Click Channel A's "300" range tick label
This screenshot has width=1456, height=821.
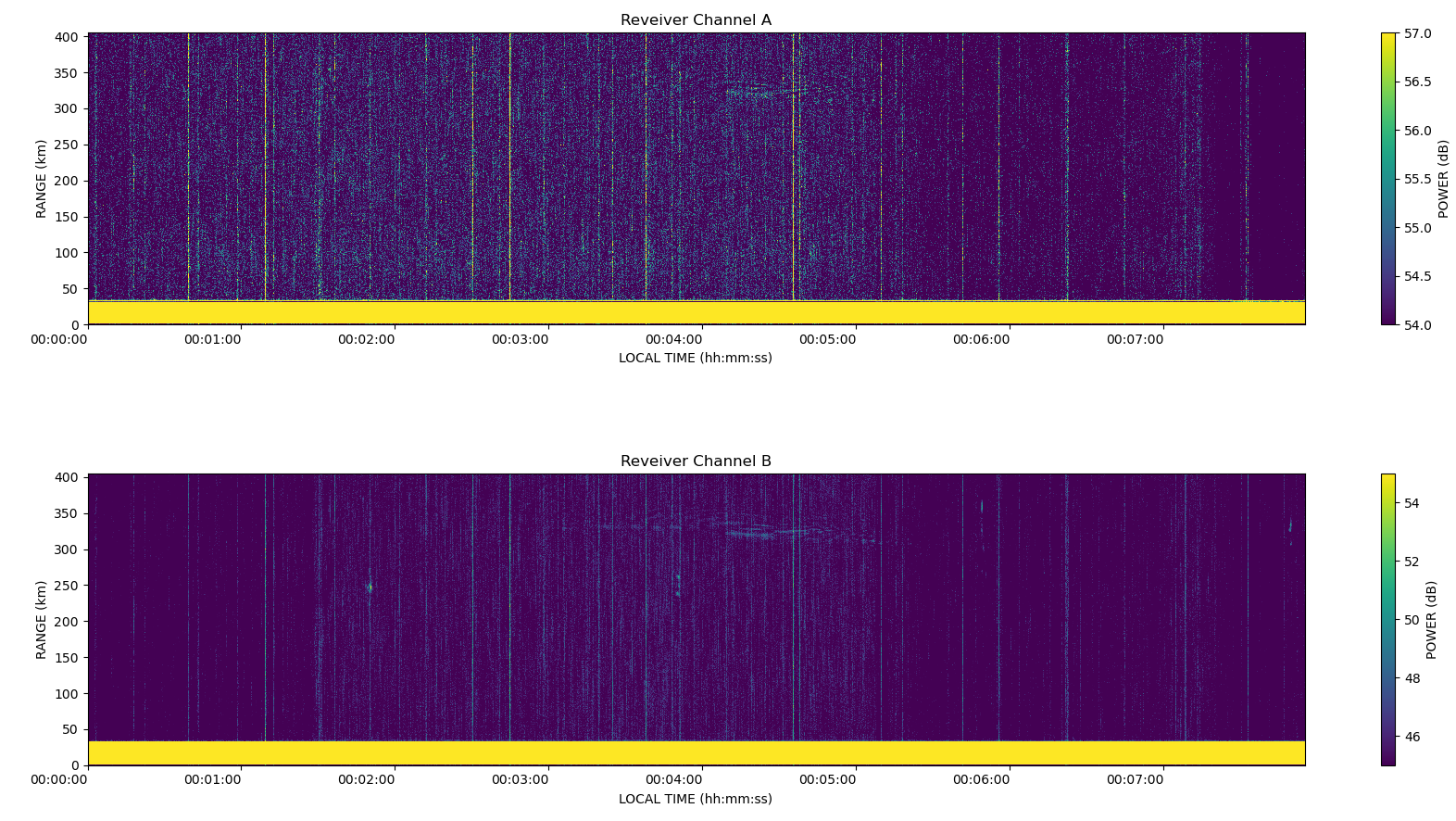(67, 108)
